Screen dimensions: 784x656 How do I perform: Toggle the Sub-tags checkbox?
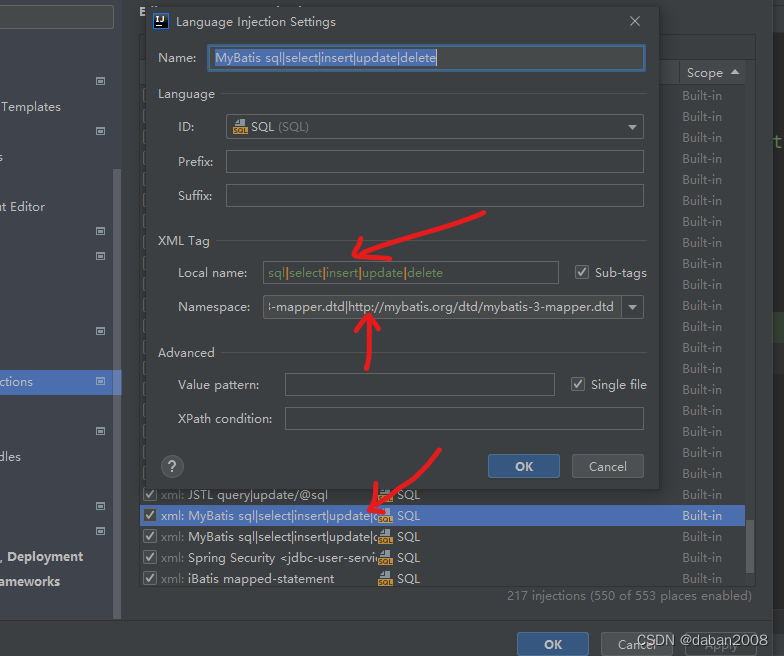[x=582, y=272]
